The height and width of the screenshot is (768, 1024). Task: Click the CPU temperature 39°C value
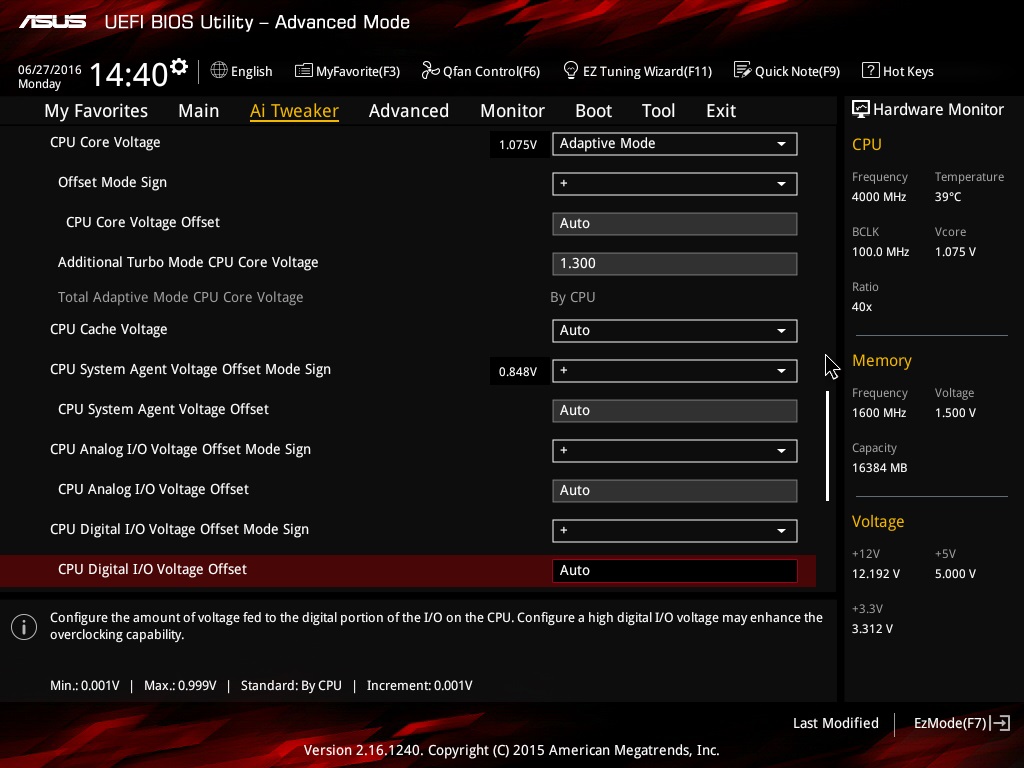(948, 197)
